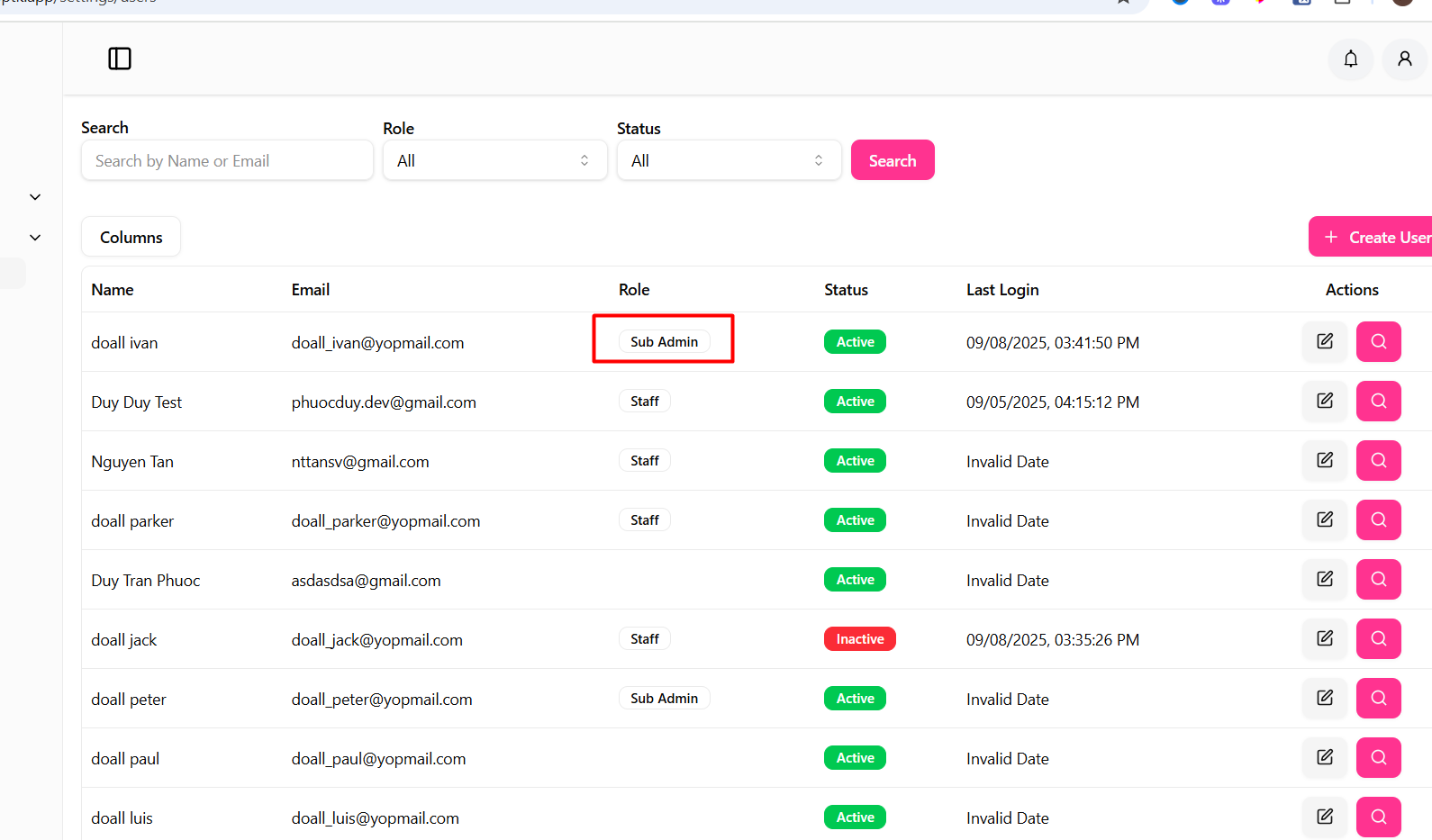This screenshot has width=1432, height=840.
Task: Click the pink Search button
Action: (x=892, y=160)
